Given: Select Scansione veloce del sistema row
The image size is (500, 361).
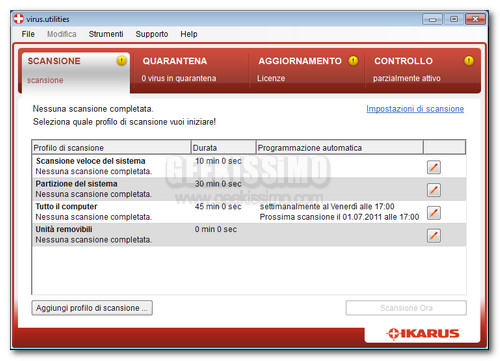Looking at the screenshot, I should point(249,166).
